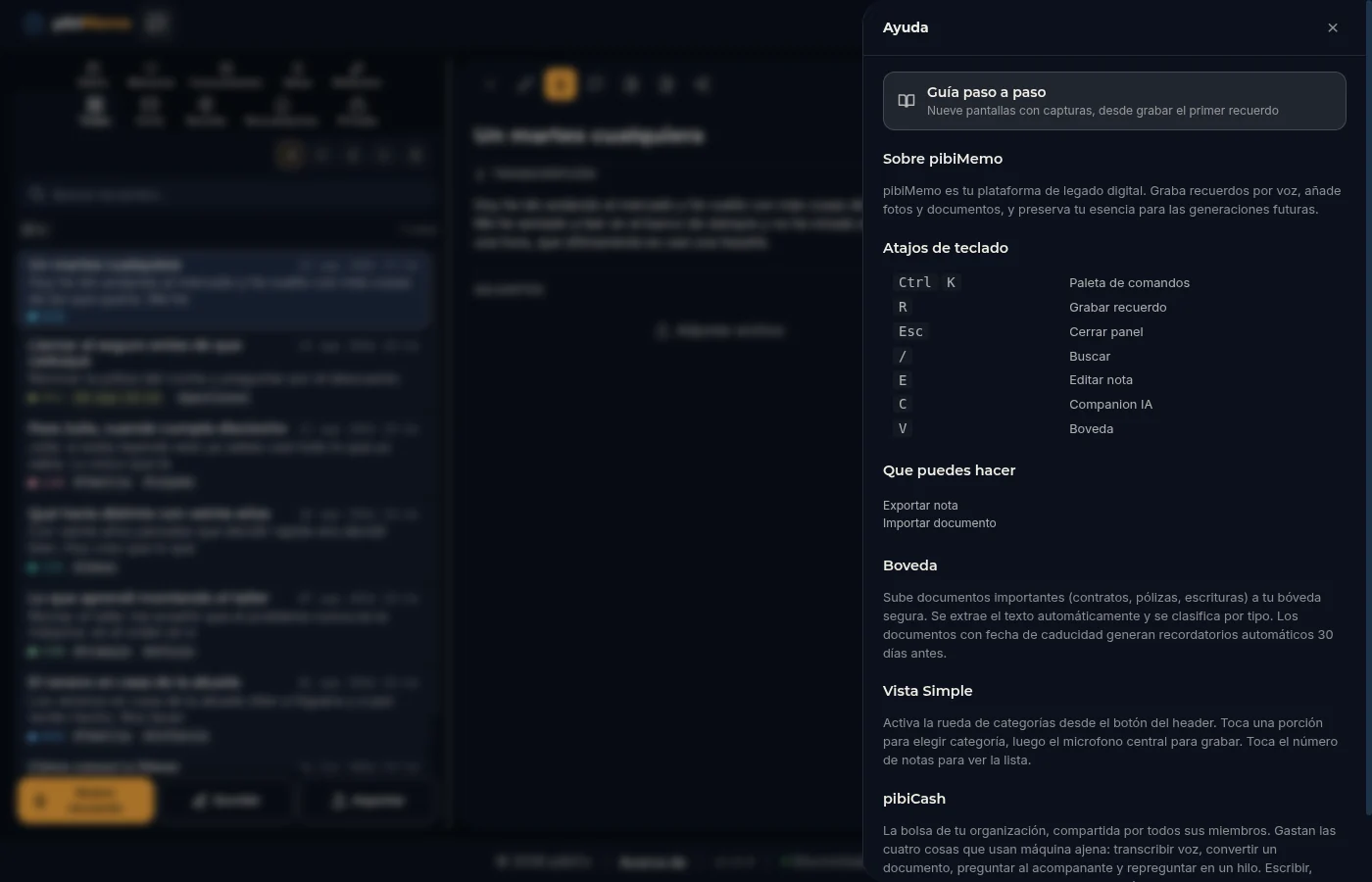Image resolution: width=1372 pixels, height=882 pixels.
Task: Click the Buscar shortcut label
Action: click(1090, 357)
